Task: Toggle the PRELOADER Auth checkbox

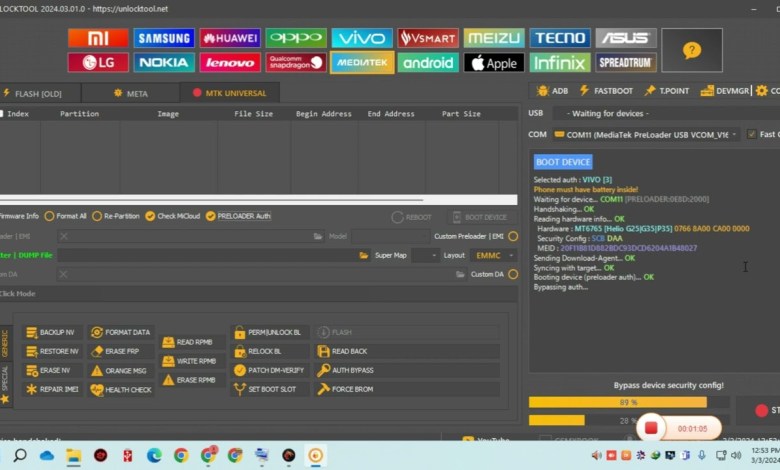Action: [211, 216]
